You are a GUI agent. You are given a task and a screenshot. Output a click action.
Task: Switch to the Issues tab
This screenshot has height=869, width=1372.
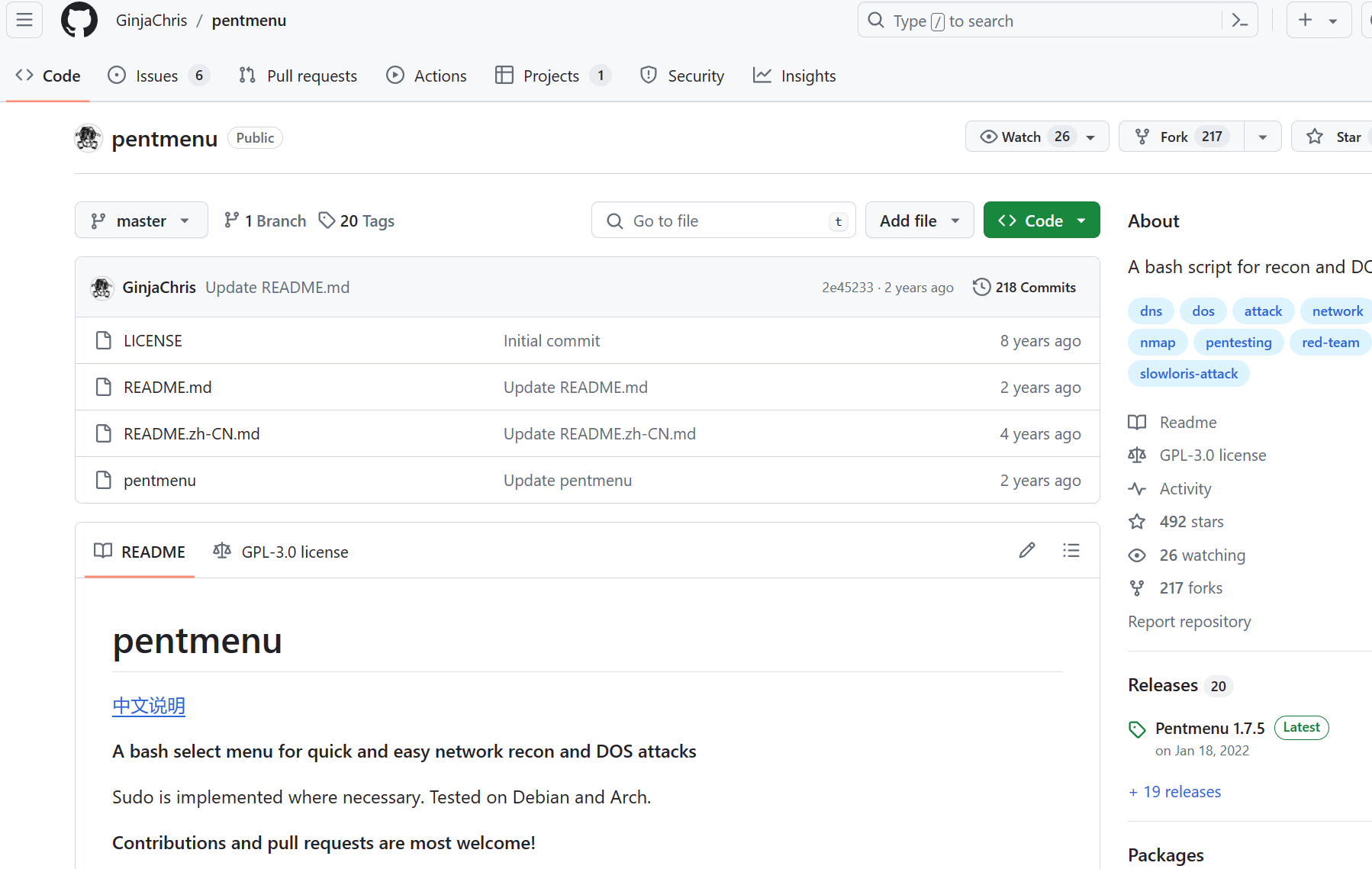coord(159,76)
